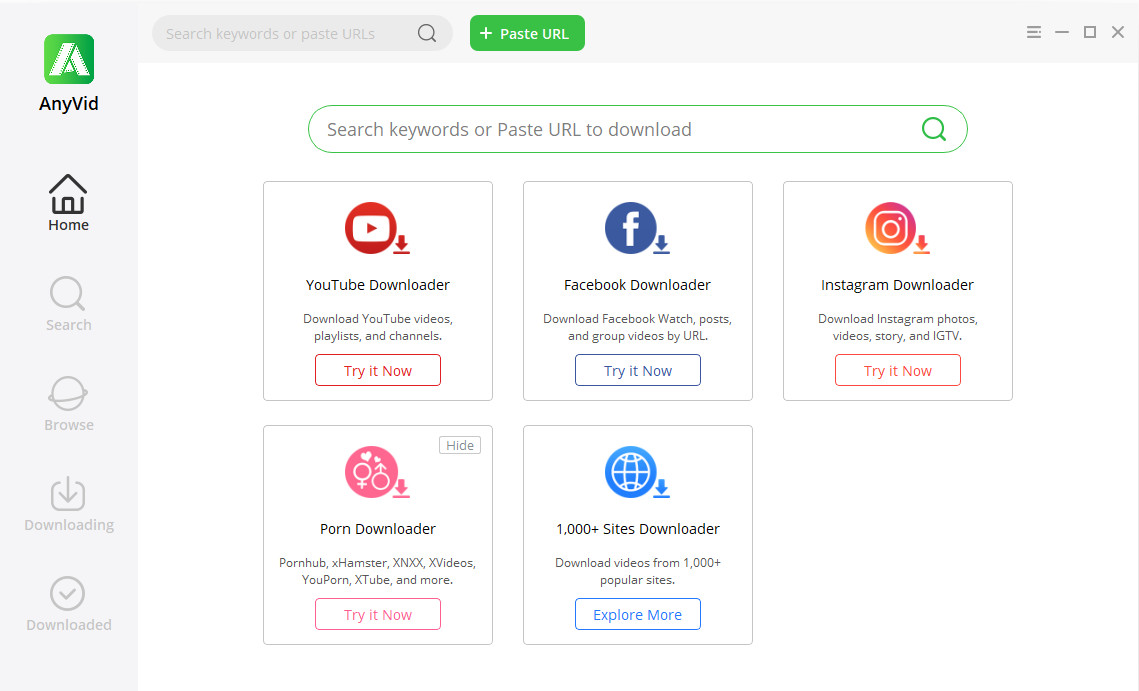1139x691 pixels.
Task: Click Try it Now under Facebook Downloader
Action: (638, 370)
